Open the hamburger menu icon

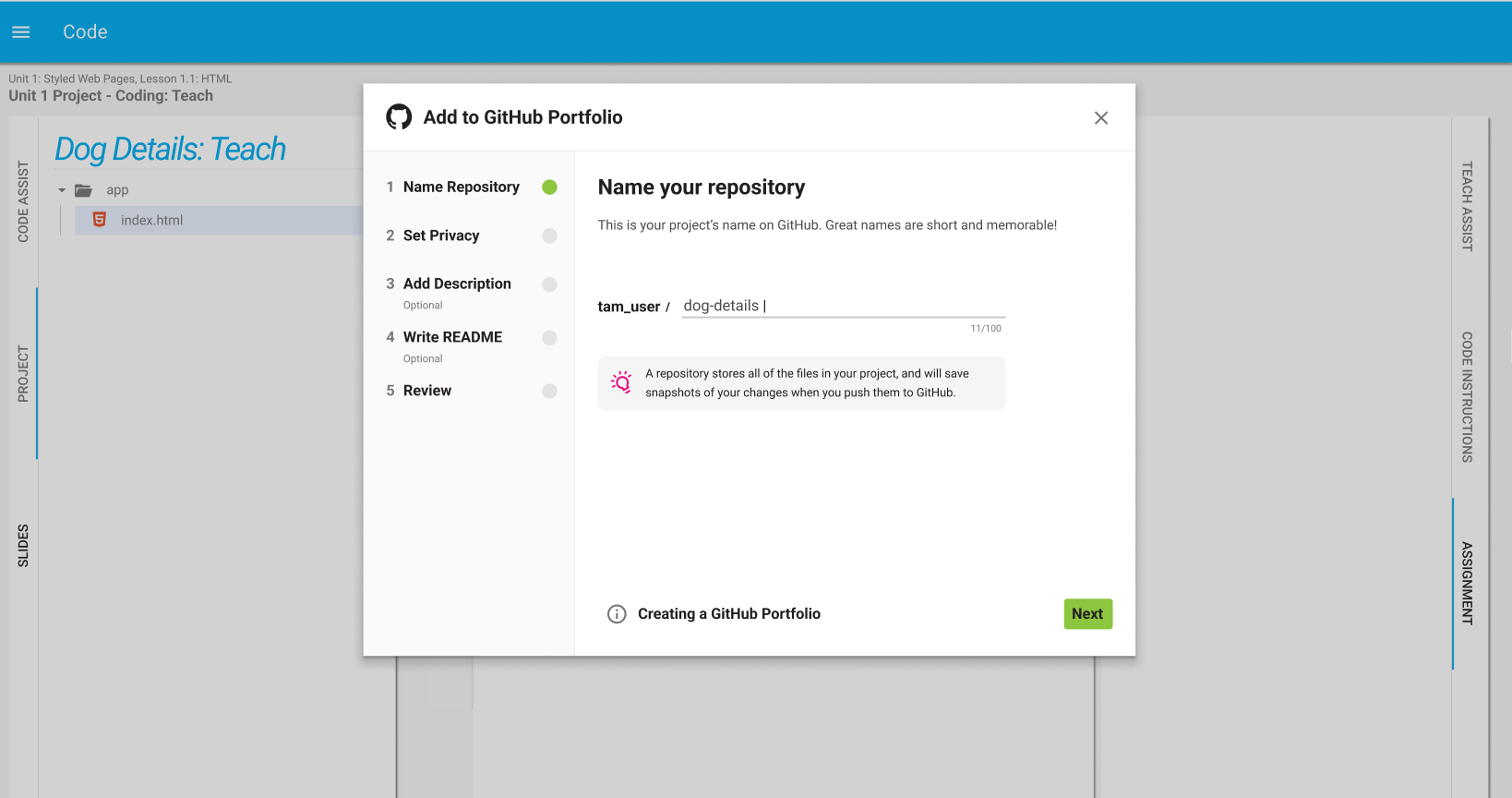click(x=21, y=32)
